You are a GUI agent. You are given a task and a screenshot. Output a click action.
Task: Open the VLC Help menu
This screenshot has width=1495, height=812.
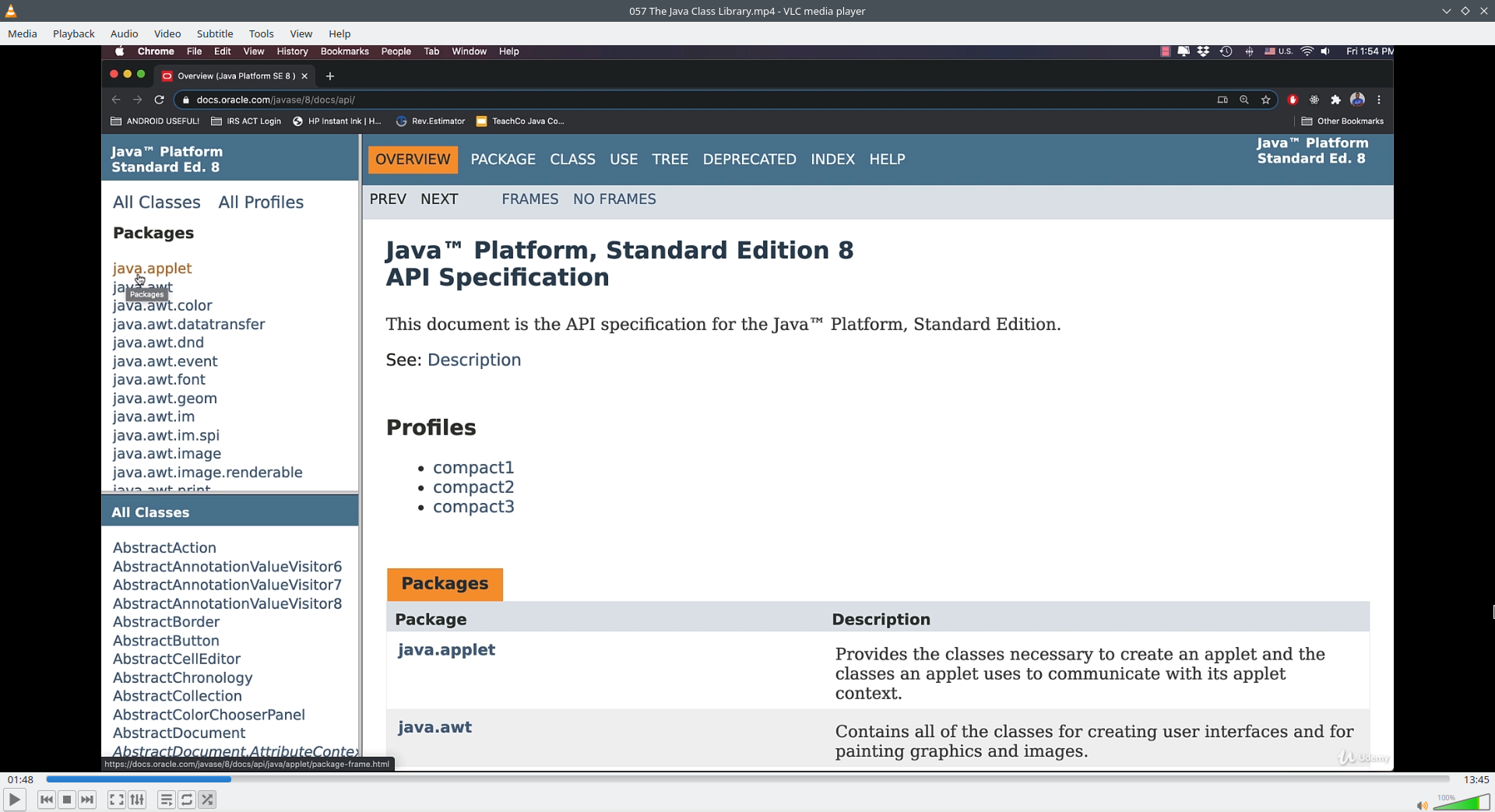(x=339, y=33)
